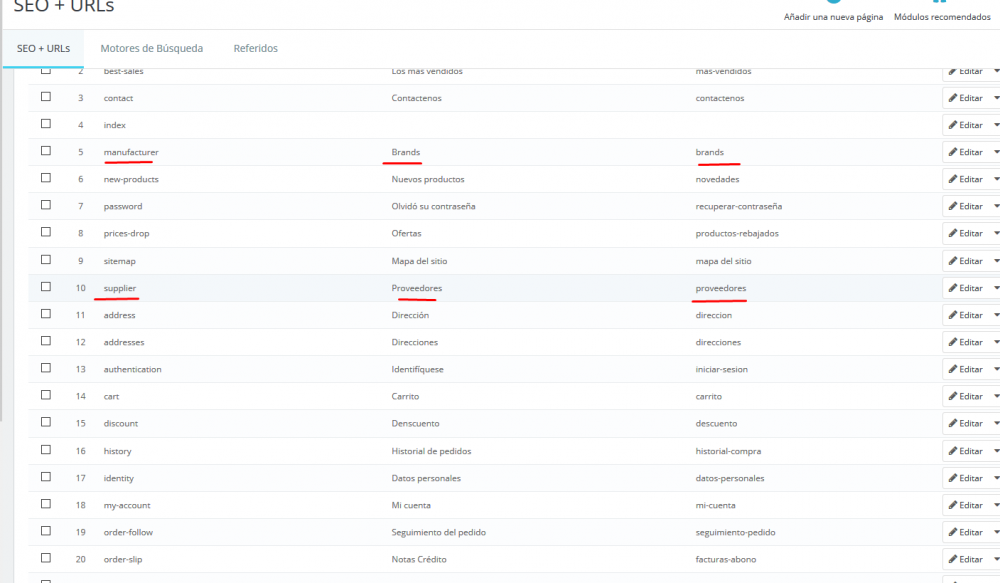Viewport: 1000px width, 583px height.
Task: Click the pencil icon in the sitemap row
Action: 953,261
